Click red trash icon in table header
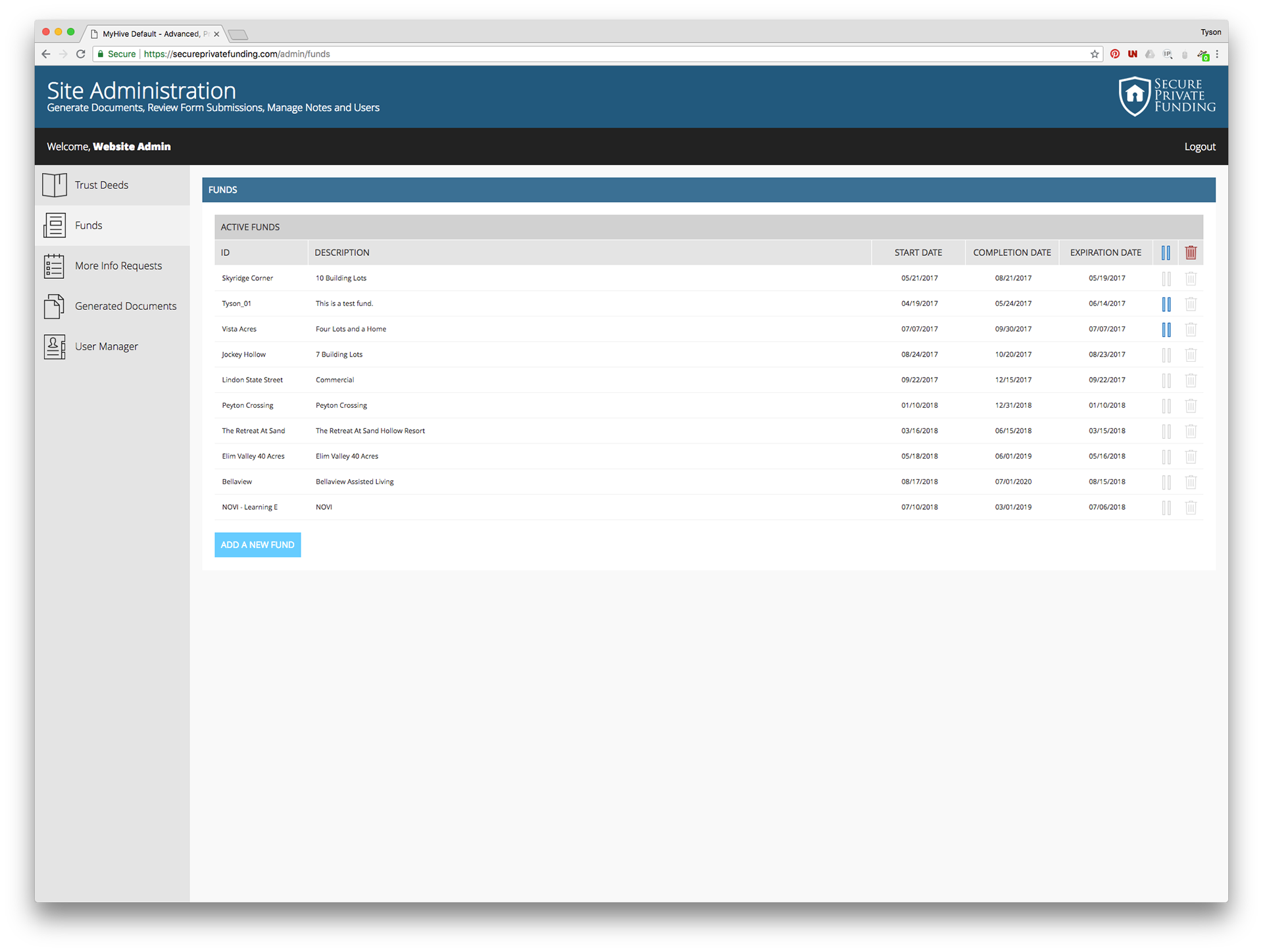Image resolution: width=1263 pixels, height=952 pixels. 1191,253
